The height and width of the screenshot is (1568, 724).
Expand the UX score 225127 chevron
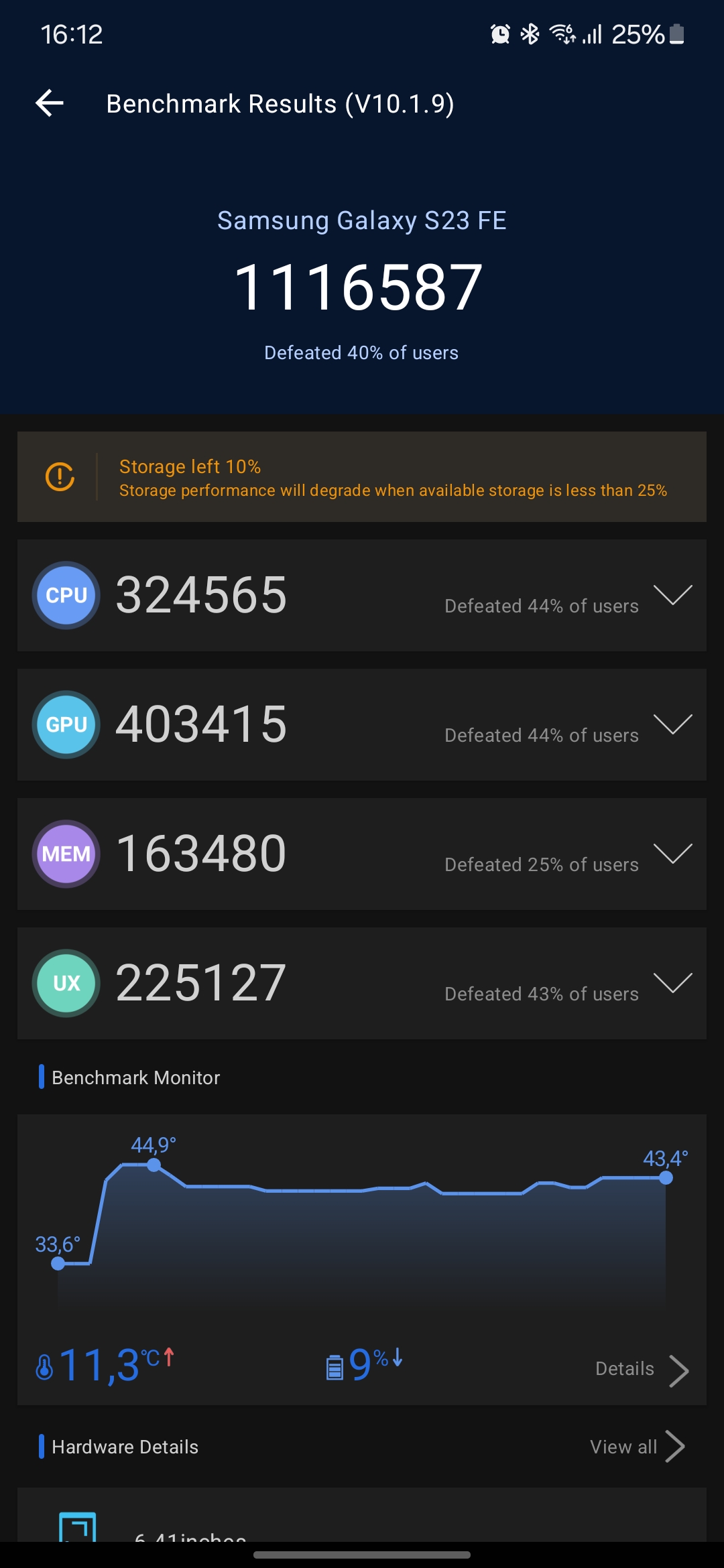click(672, 982)
